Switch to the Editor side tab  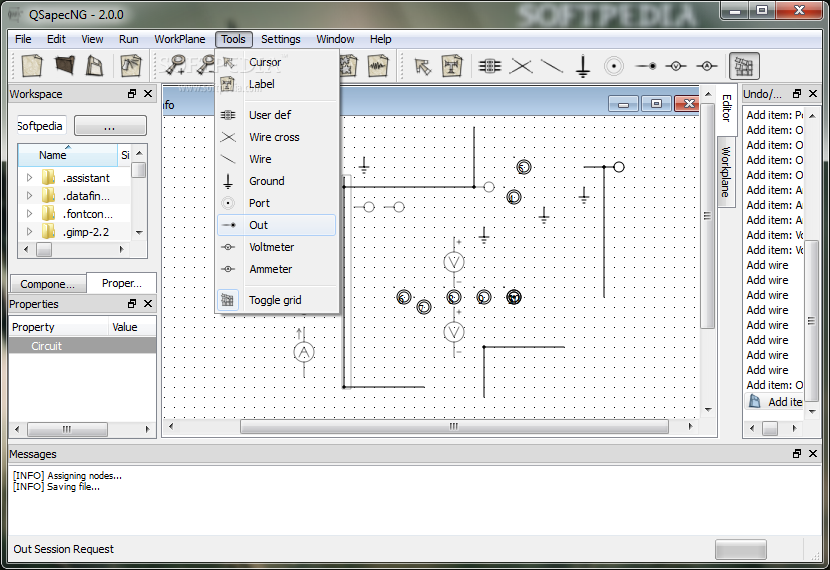point(726,108)
